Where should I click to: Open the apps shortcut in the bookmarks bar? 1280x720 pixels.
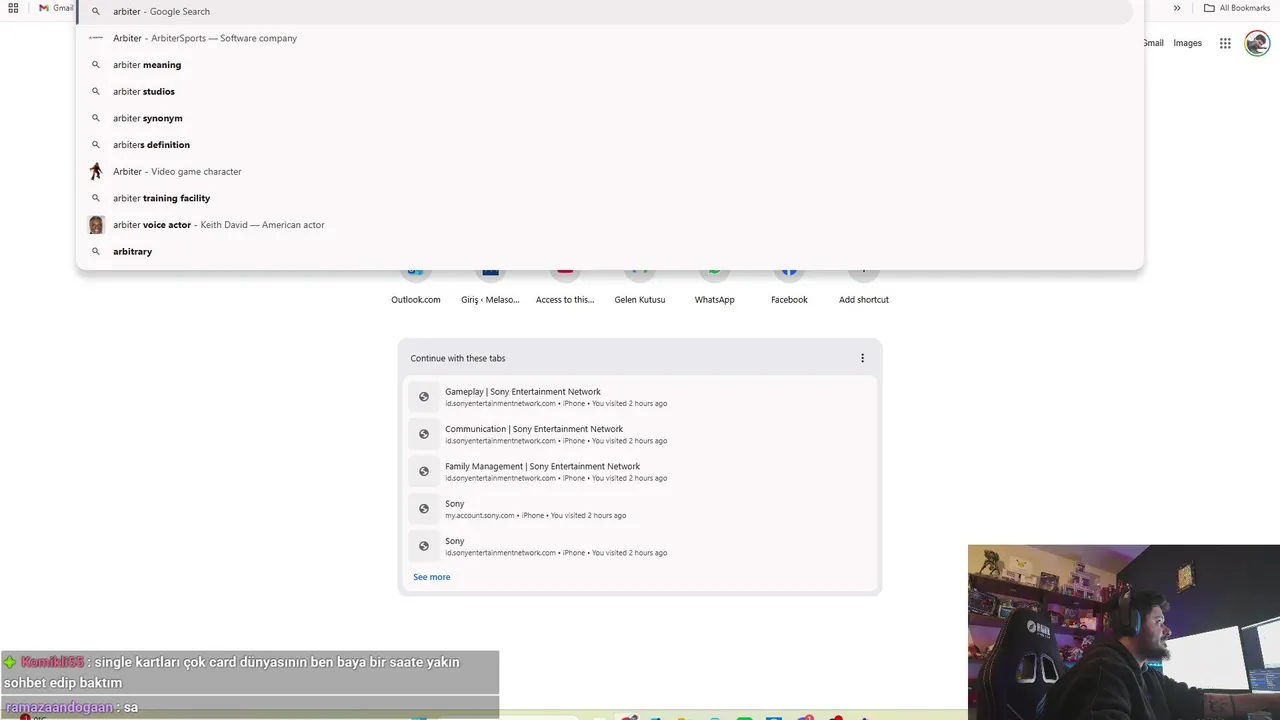[13, 8]
